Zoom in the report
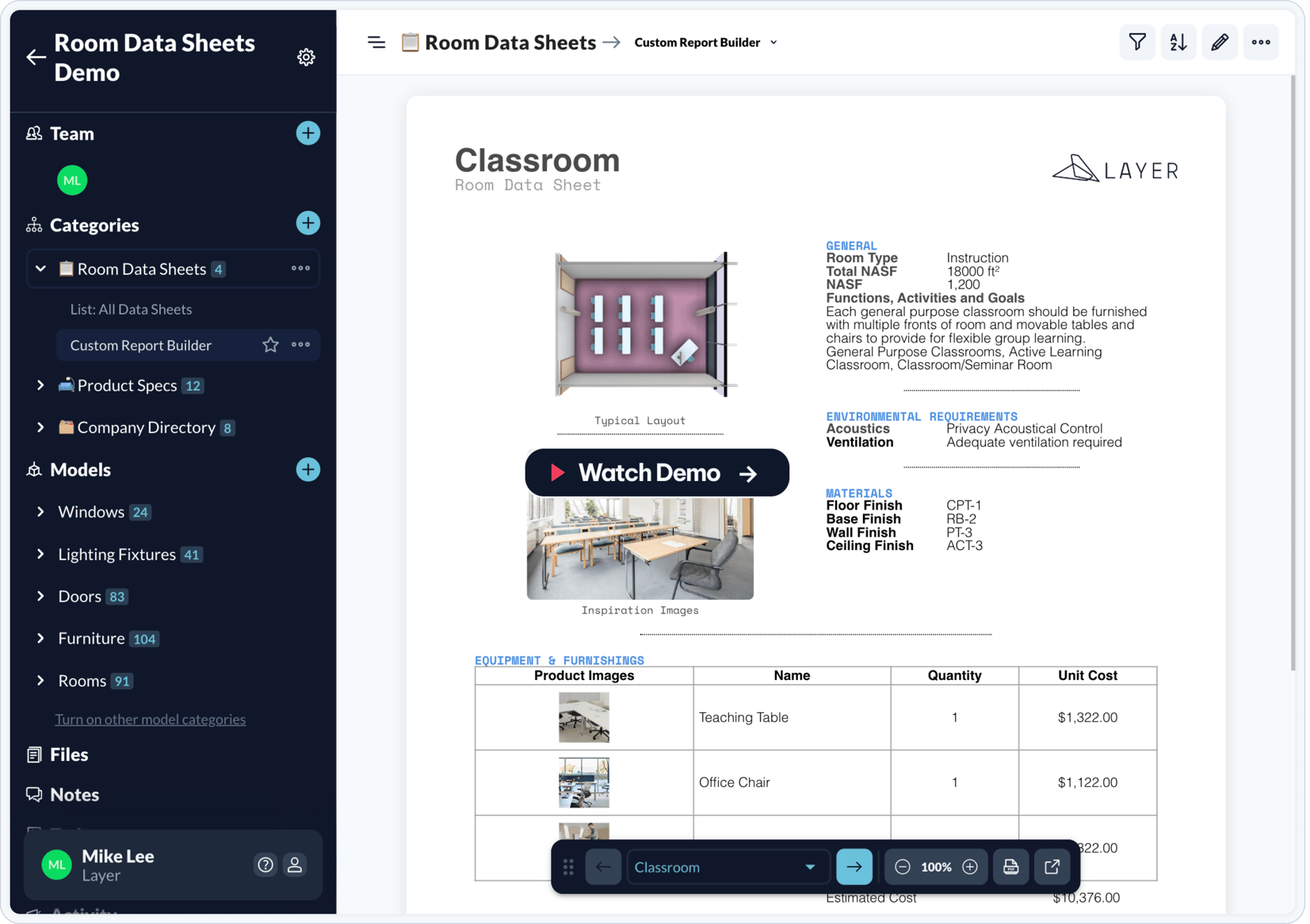The height and width of the screenshot is (924, 1310). (x=970, y=867)
